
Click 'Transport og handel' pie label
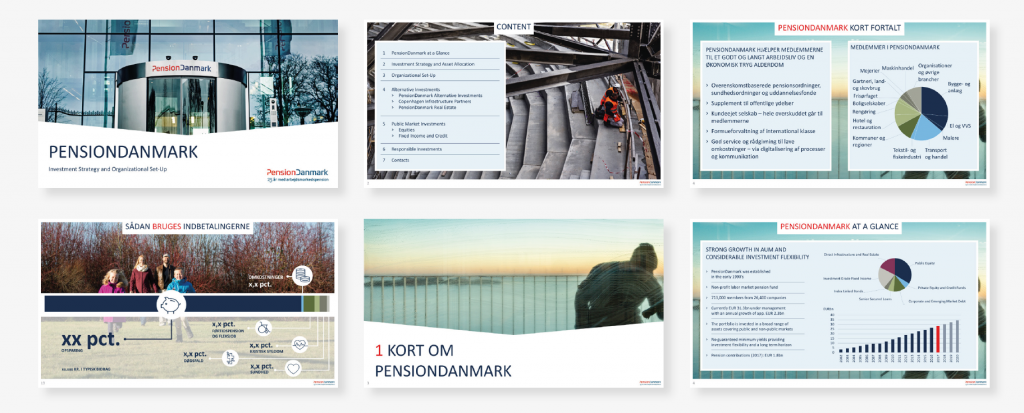[936, 154]
